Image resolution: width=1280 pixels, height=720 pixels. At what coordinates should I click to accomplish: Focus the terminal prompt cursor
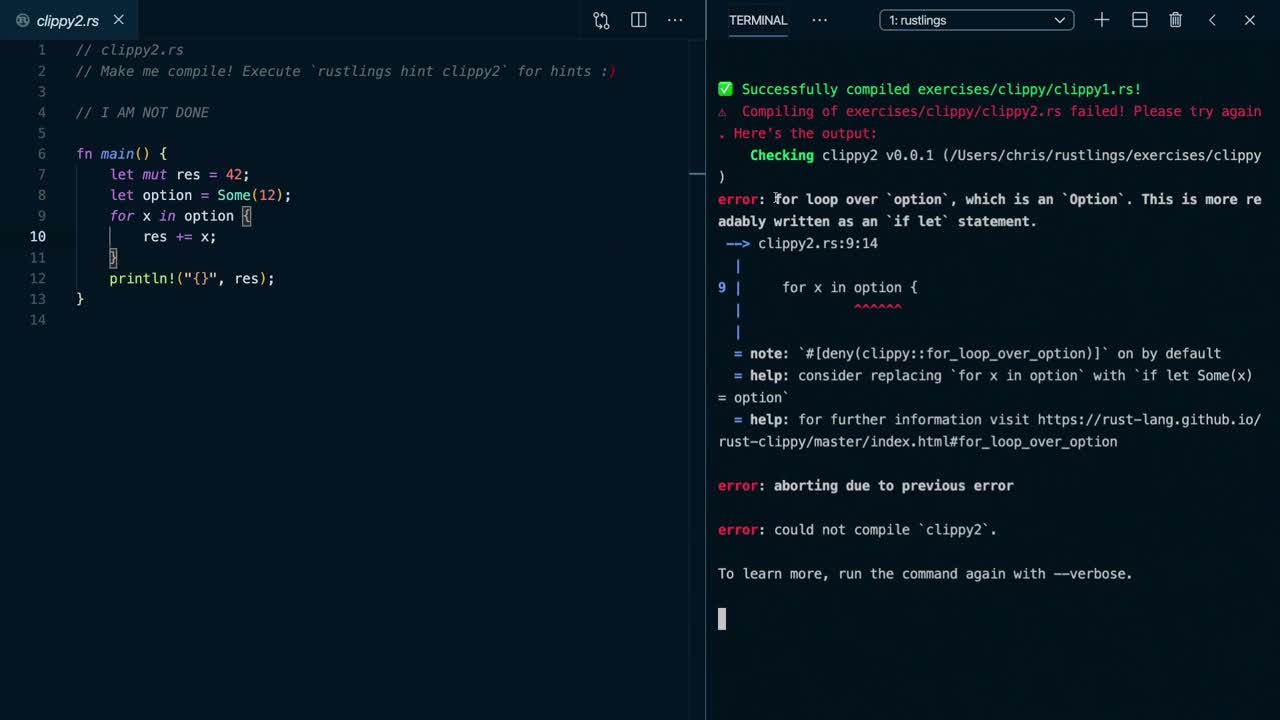(x=722, y=619)
